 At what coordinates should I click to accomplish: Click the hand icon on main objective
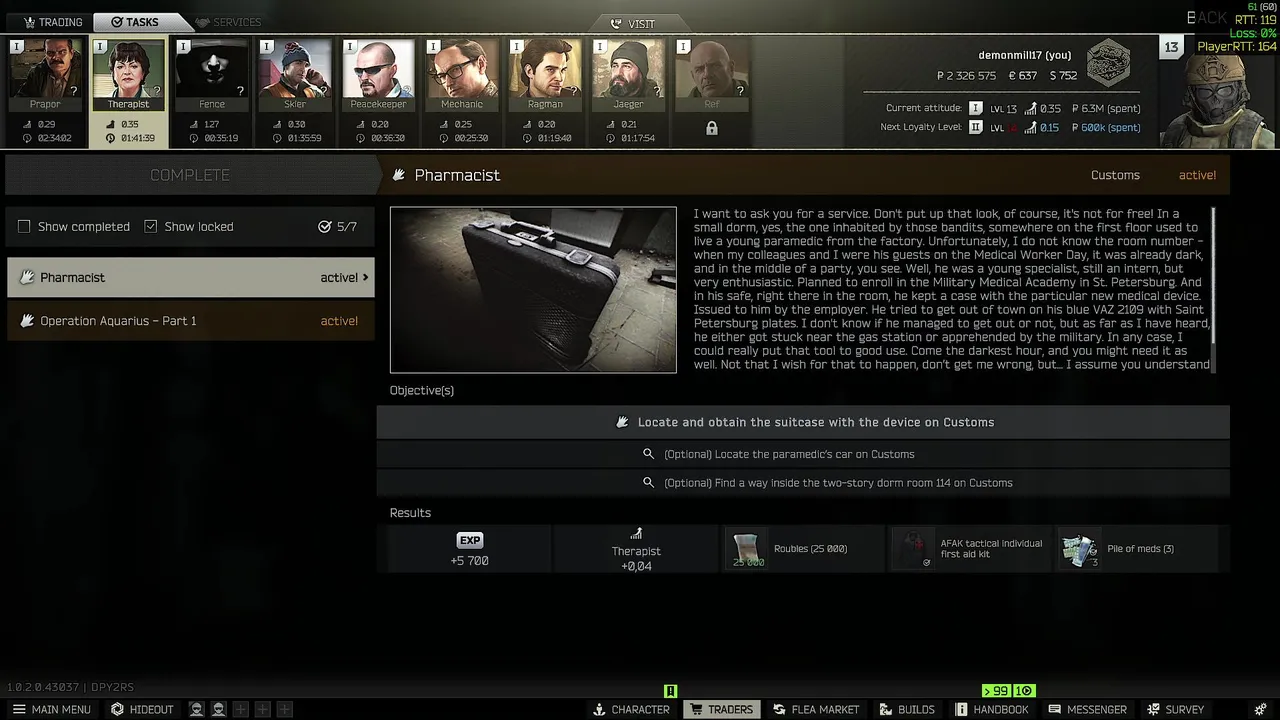623,422
